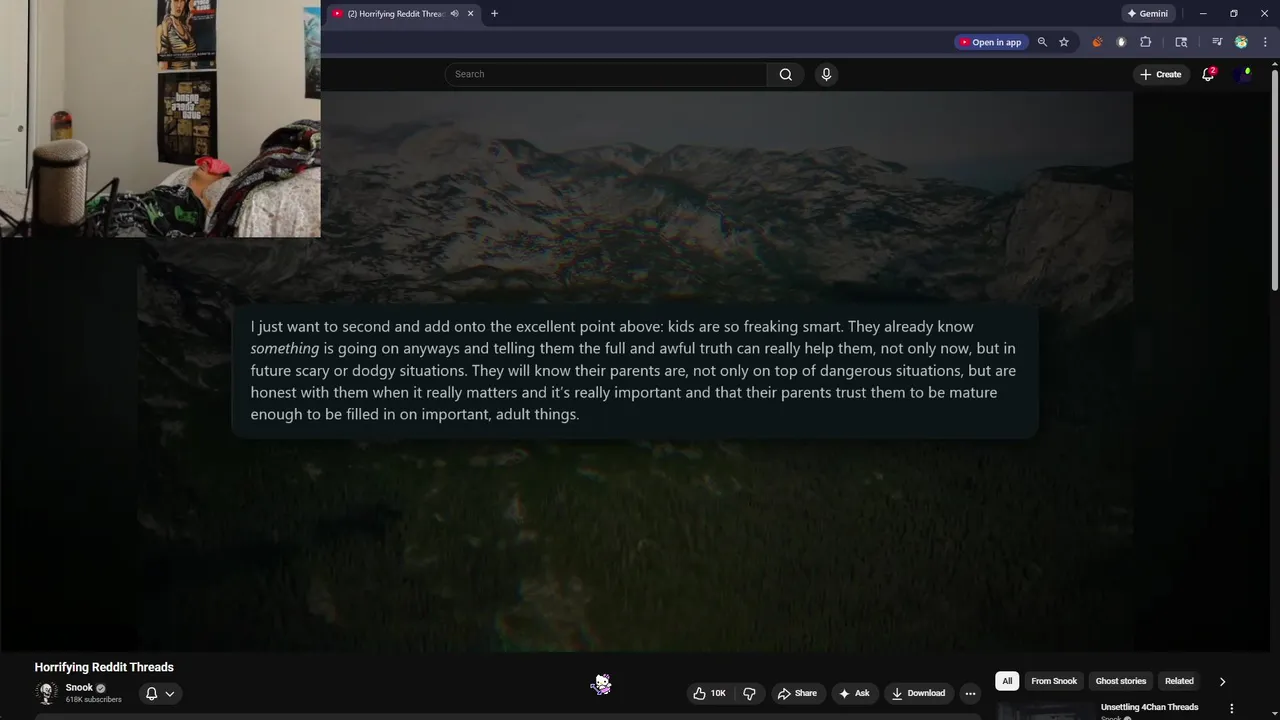Viewport: 1280px width, 720px height.
Task: Start voice search with microphone icon
Action: point(826,74)
